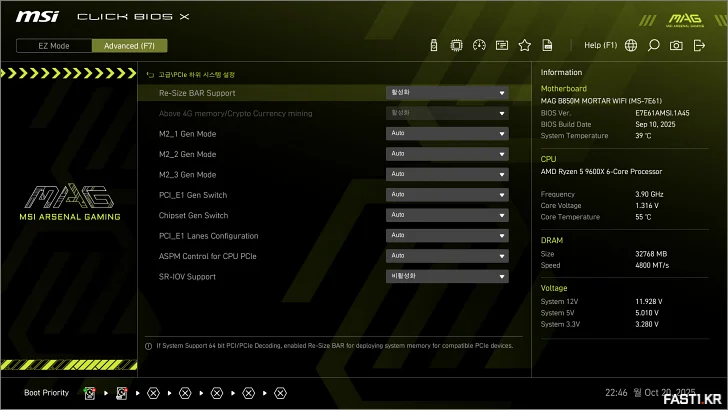Viewport: 728px width, 410px height.
Task: Open the ASPM Control for CPU PCIe dropdown
Action: pos(447,256)
